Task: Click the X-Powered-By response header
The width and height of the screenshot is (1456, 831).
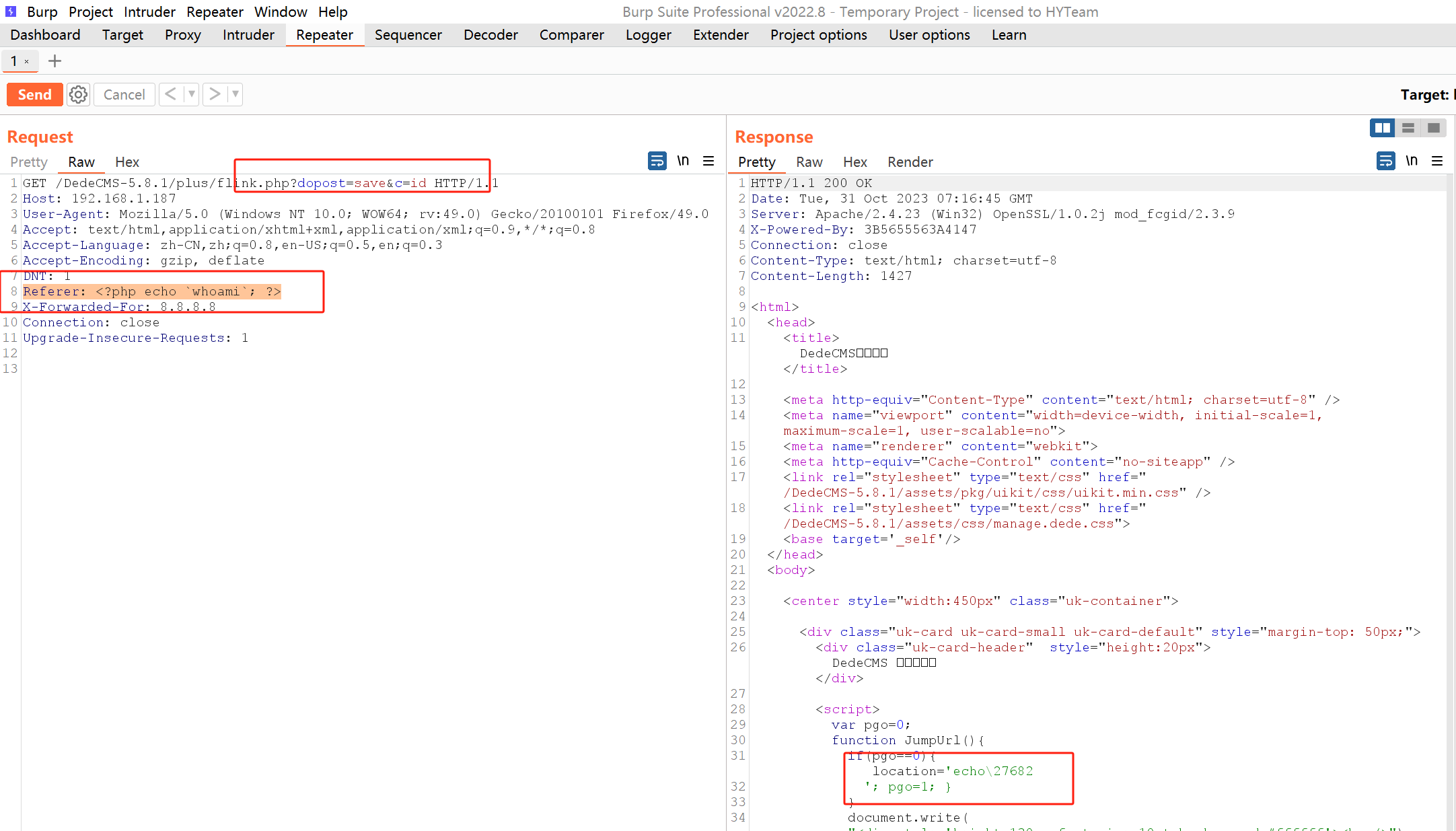Action: pyautogui.click(x=864, y=229)
